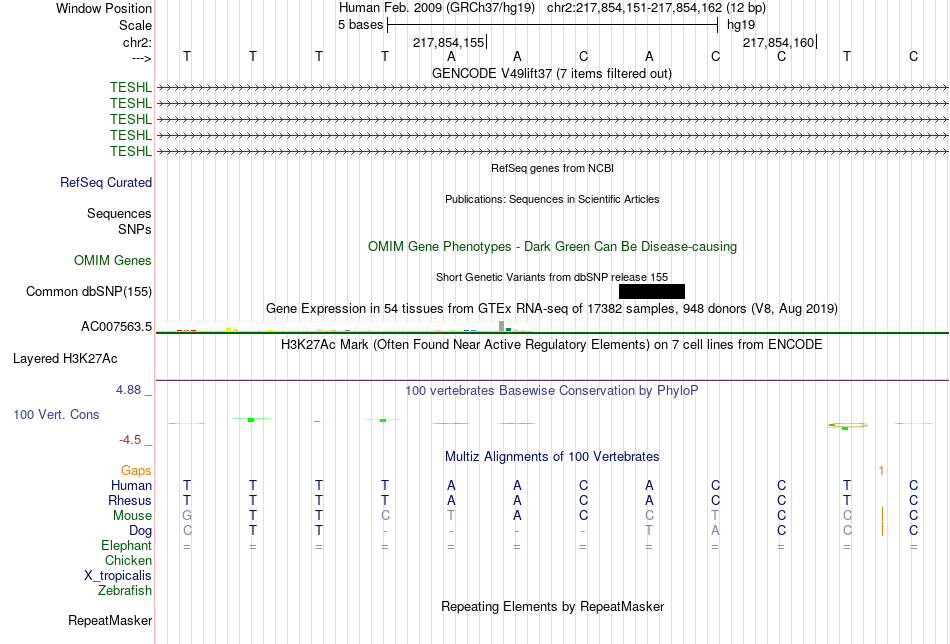
Task: Click the Zebrafish species label
Action: (125, 590)
